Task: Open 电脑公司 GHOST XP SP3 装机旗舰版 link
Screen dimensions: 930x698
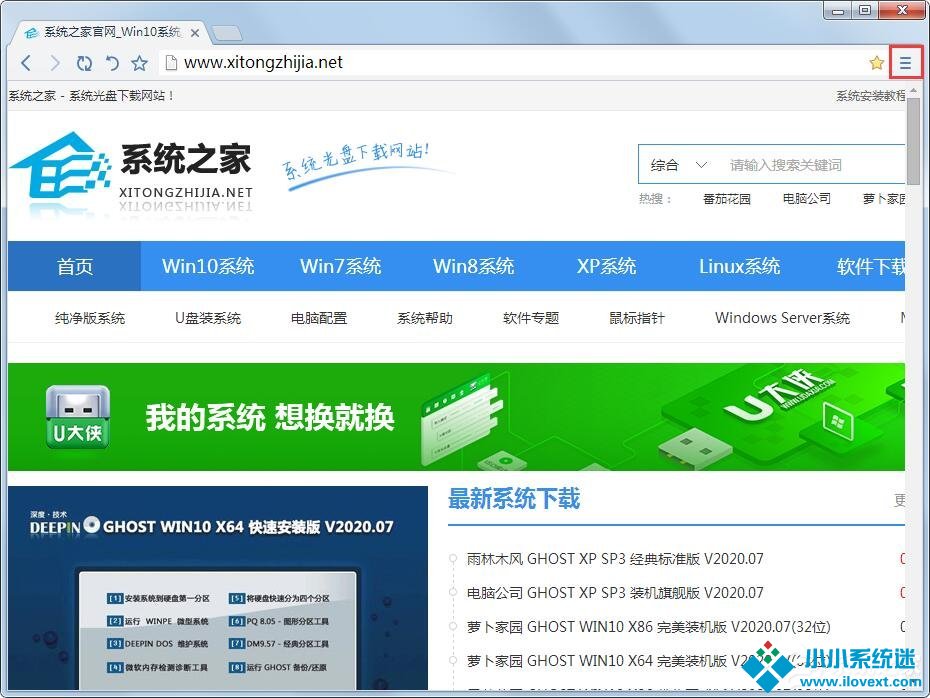Action: click(x=615, y=592)
